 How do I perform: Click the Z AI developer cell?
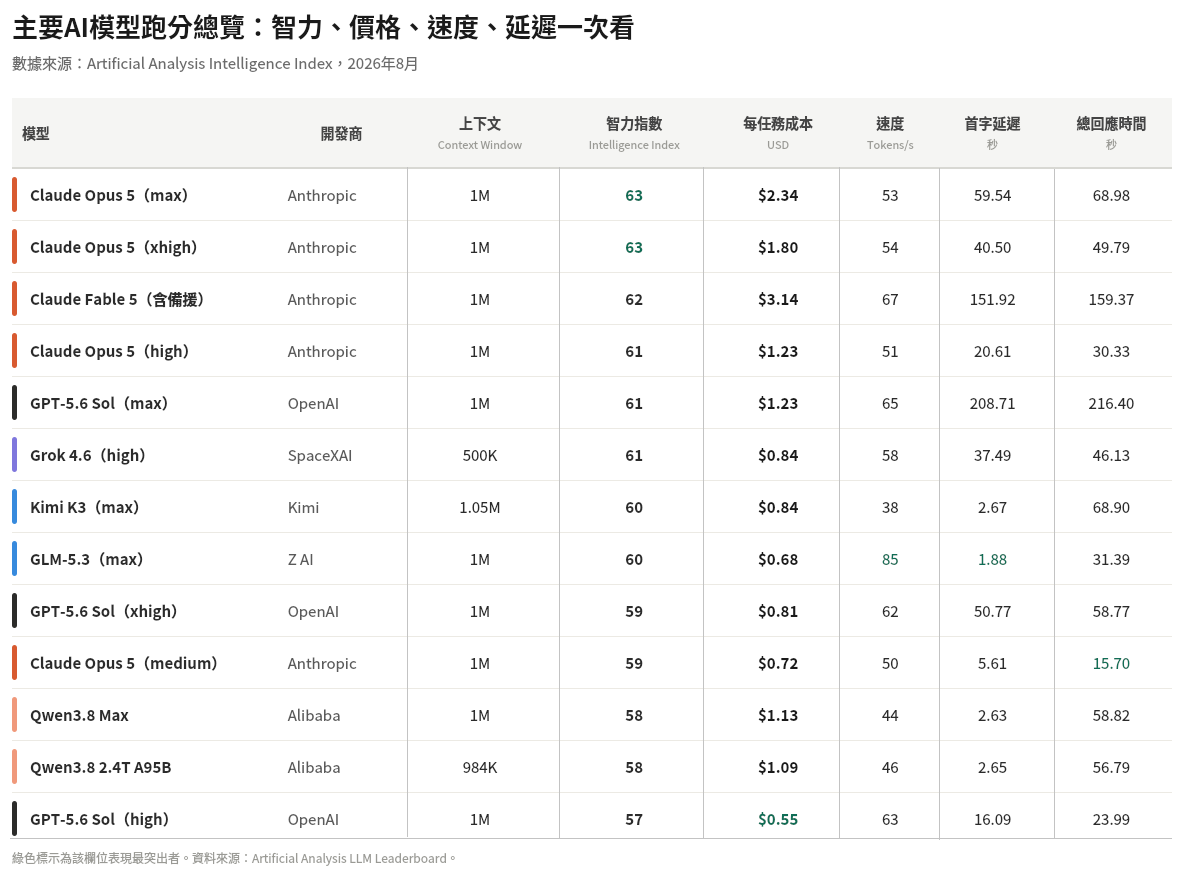(300, 560)
